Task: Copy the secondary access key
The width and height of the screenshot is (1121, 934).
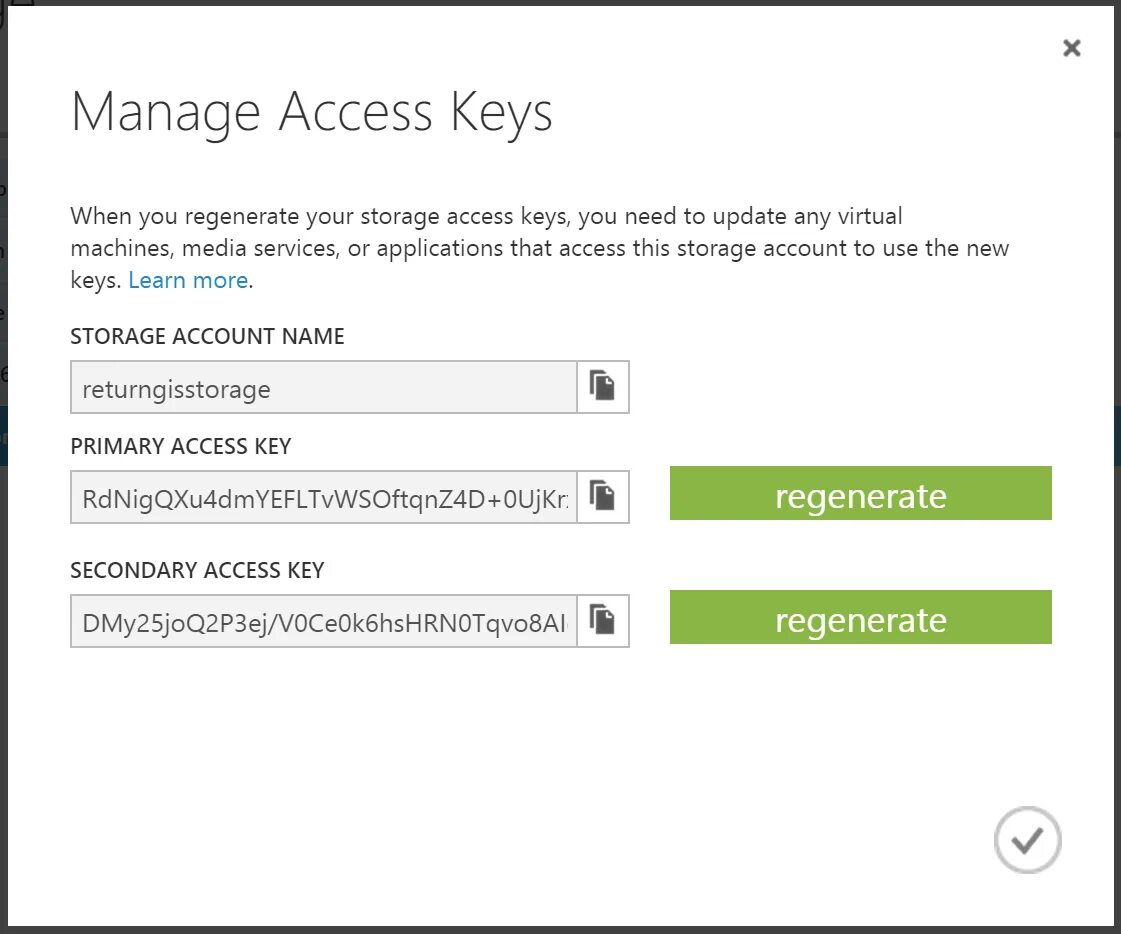Action: pos(602,620)
